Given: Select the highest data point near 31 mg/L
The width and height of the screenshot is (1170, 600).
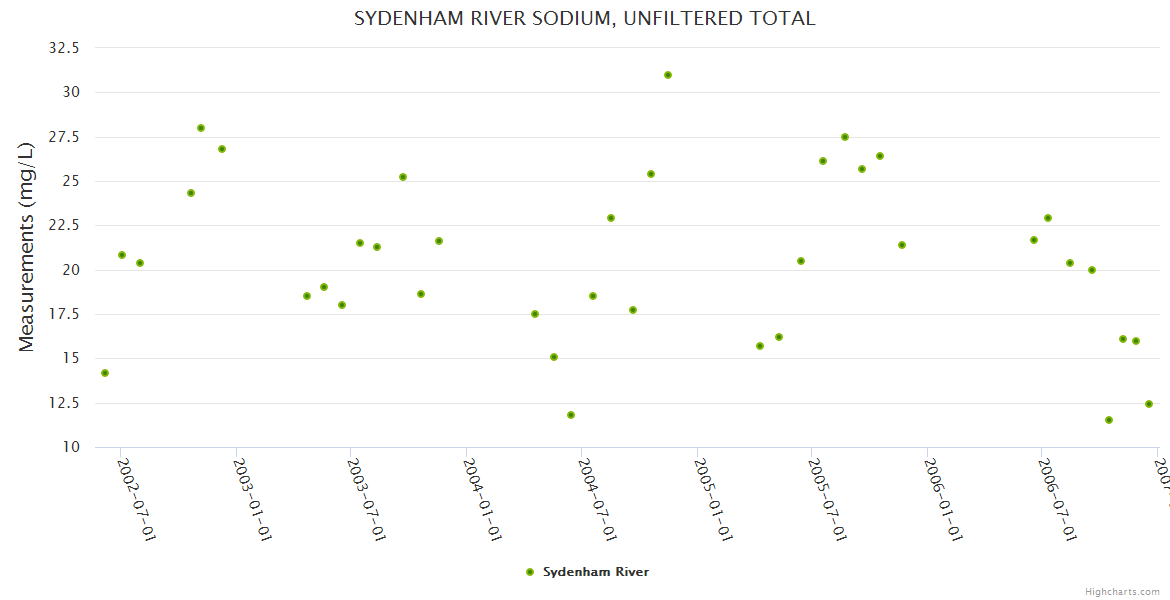Looking at the screenshot, I should coord(668,75).
